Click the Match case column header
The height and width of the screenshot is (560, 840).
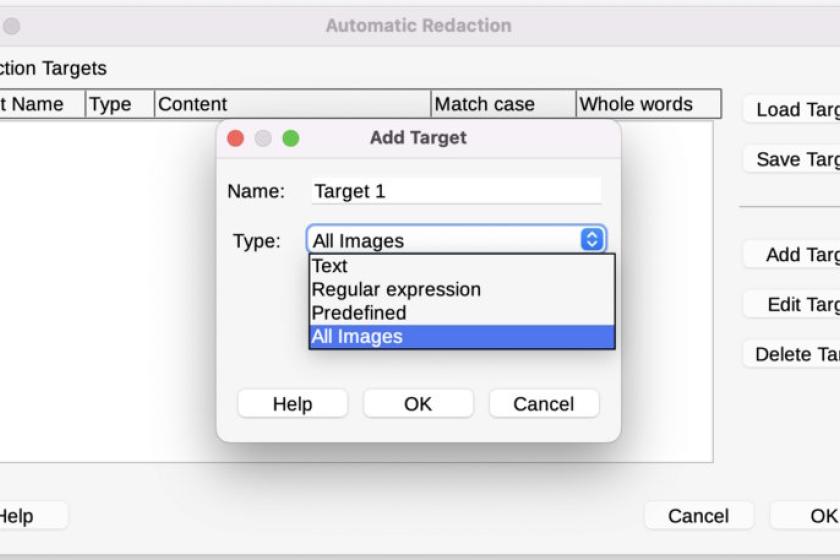click(504, 104)
